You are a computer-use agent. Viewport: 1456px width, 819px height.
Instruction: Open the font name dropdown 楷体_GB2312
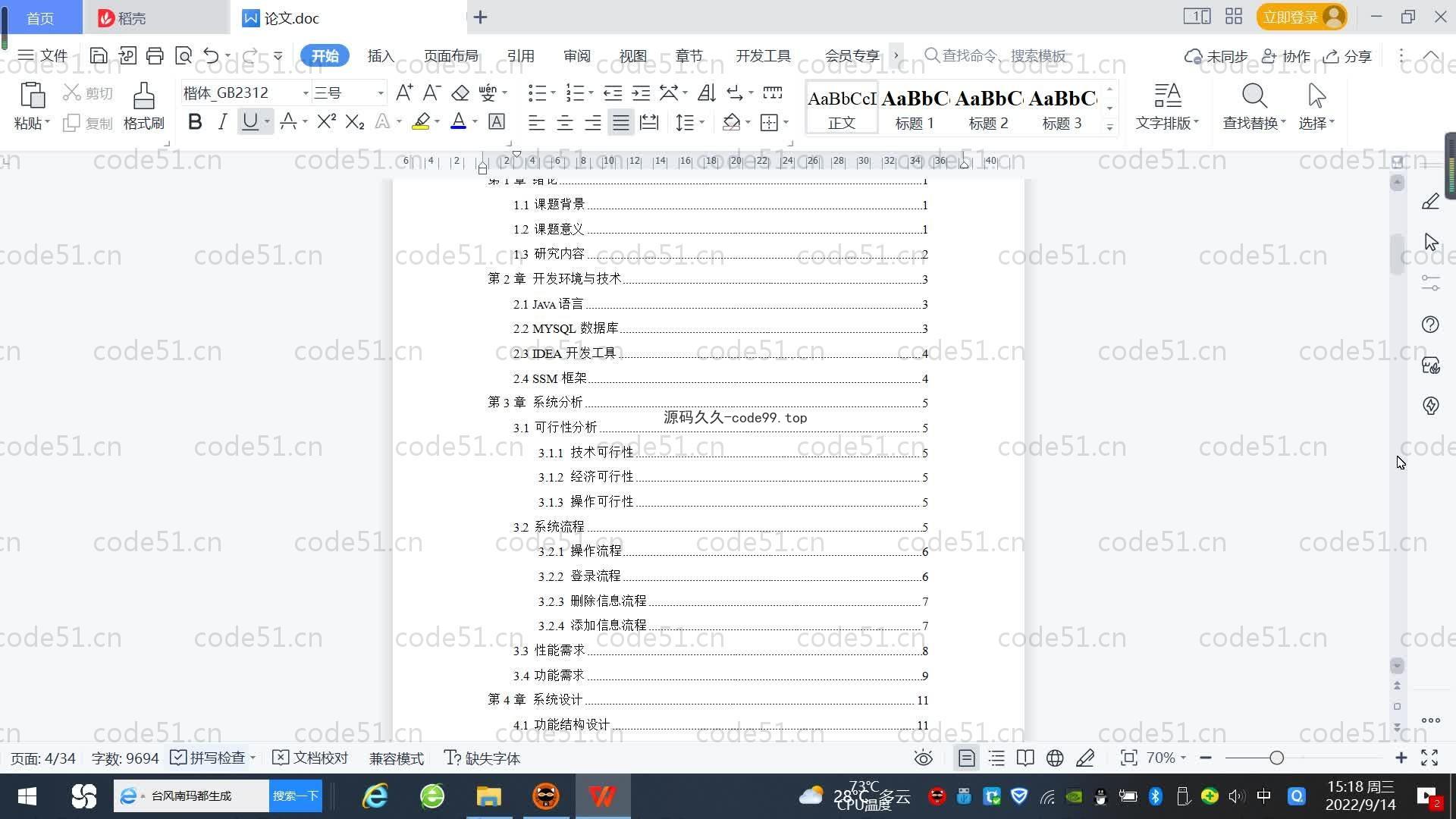[306, 93]
